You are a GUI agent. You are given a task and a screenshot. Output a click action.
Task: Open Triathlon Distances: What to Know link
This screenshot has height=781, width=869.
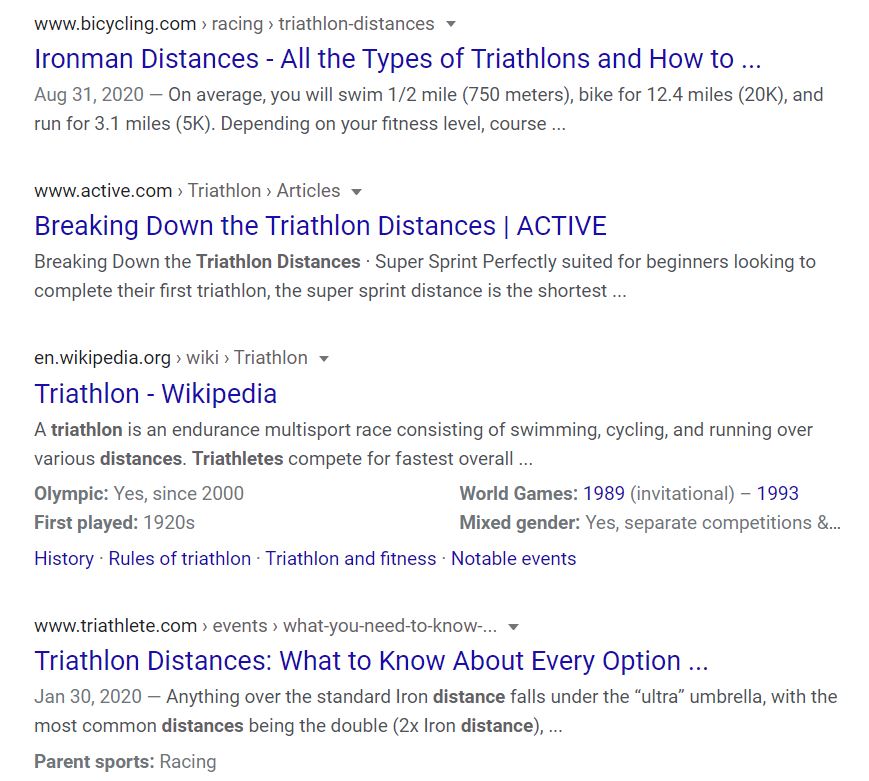tap(371, 661)
